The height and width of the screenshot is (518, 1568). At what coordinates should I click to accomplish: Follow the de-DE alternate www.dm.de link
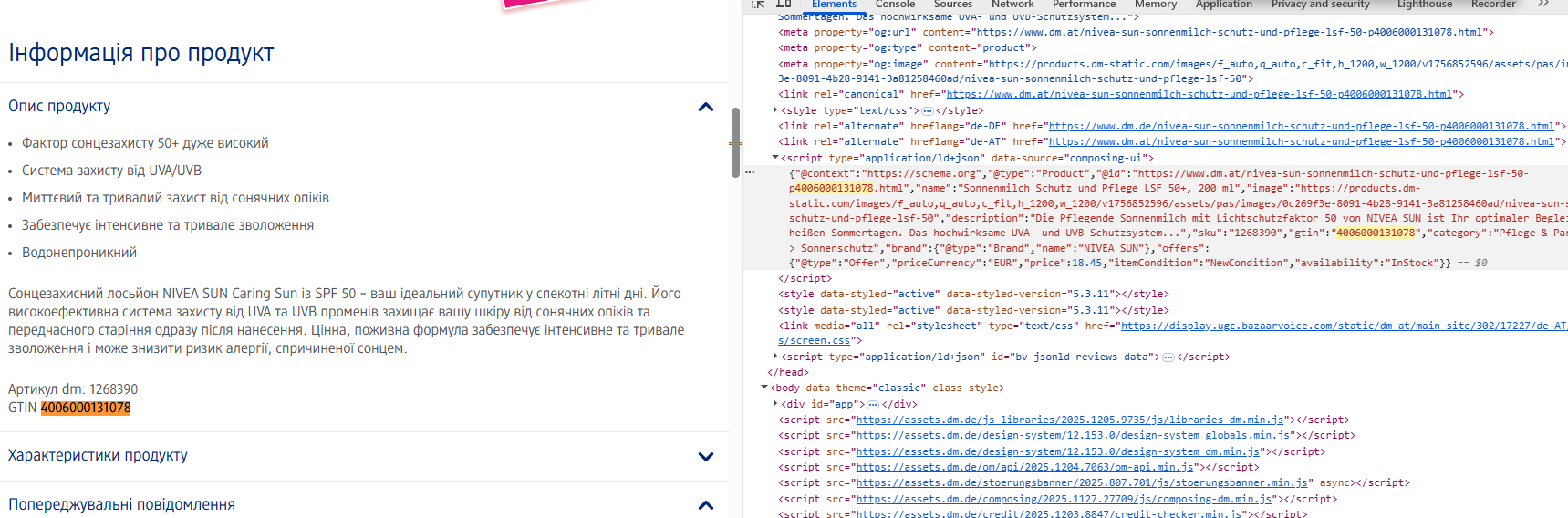[x=1301, y=127]
